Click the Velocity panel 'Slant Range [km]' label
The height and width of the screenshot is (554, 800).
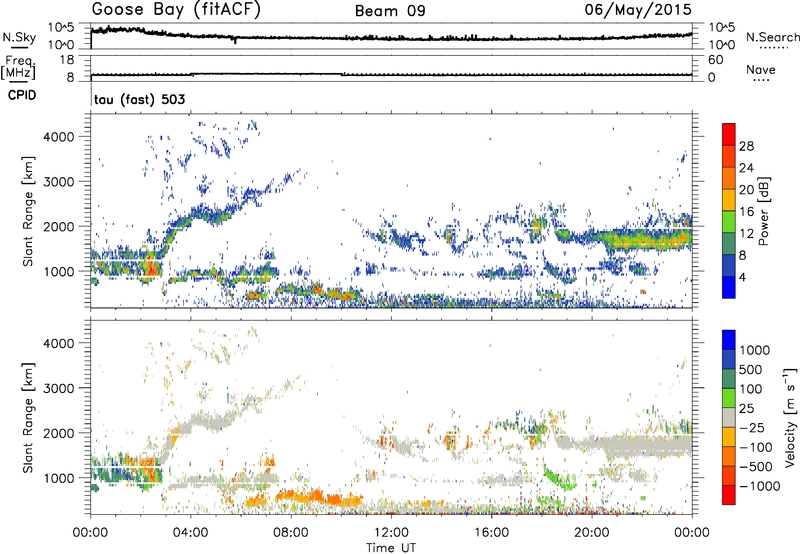pos(28,418)
